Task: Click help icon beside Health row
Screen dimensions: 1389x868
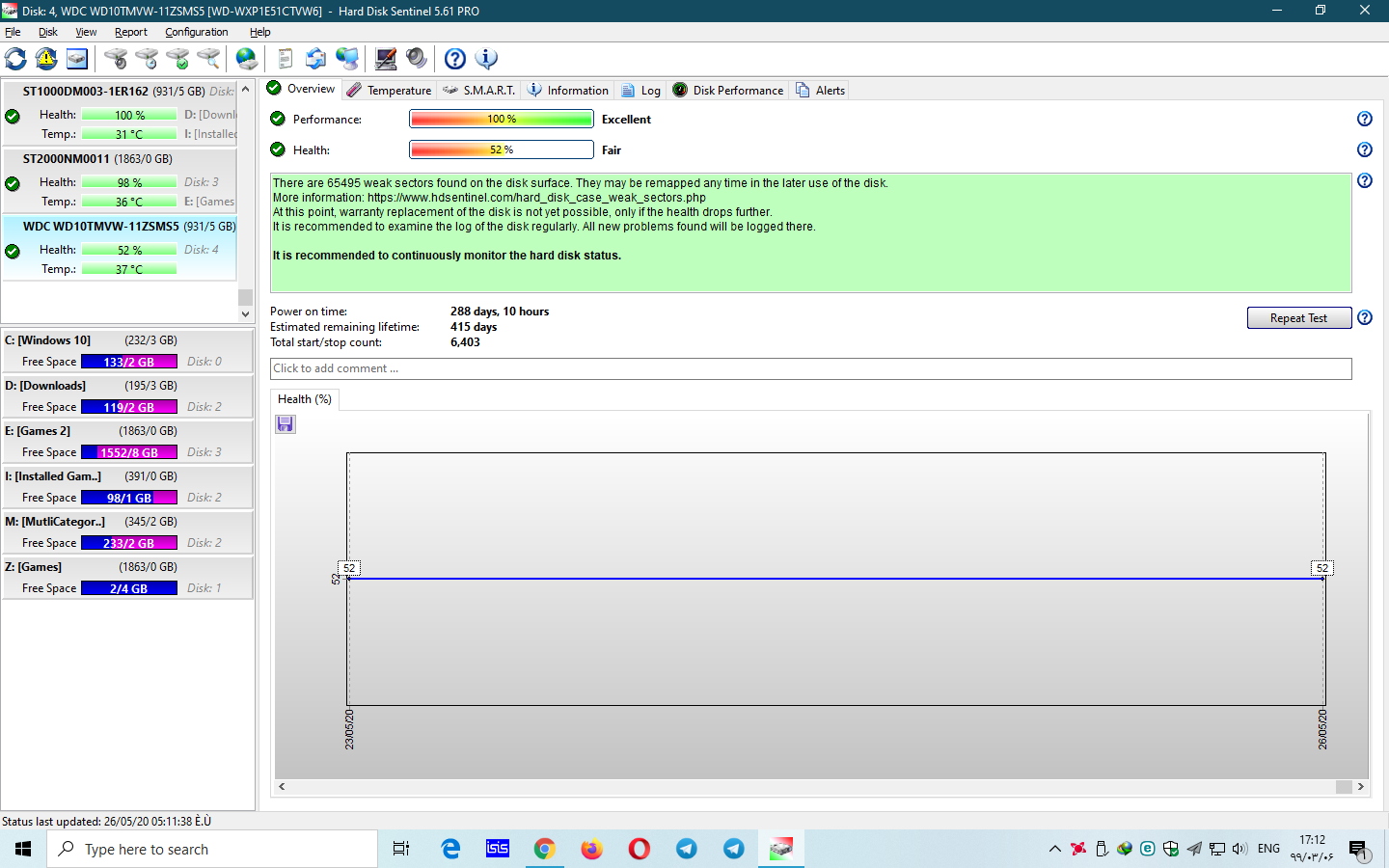Action: [1365, 149]
